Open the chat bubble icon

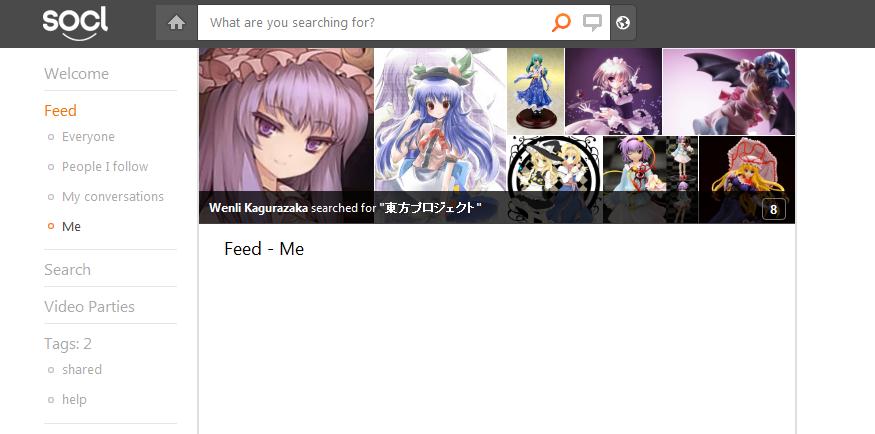(592, 23)
